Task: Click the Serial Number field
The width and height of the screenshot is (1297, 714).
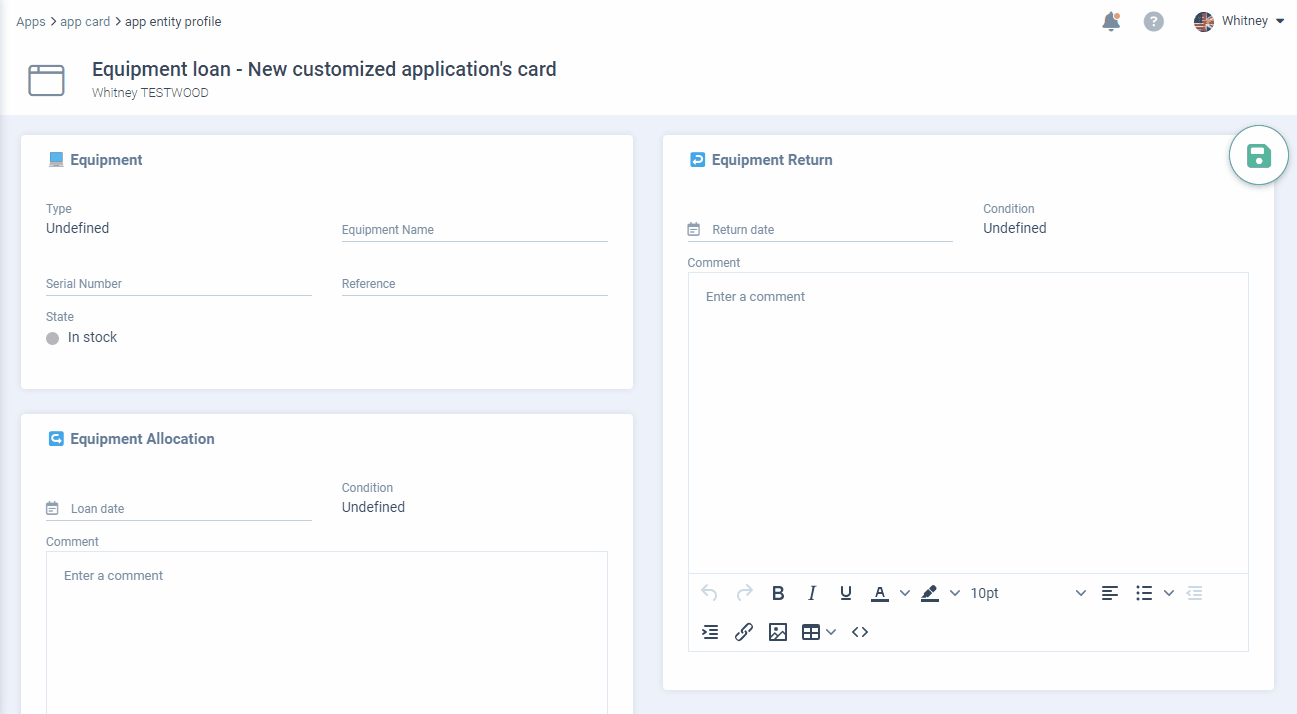Action: click(178, 283)
